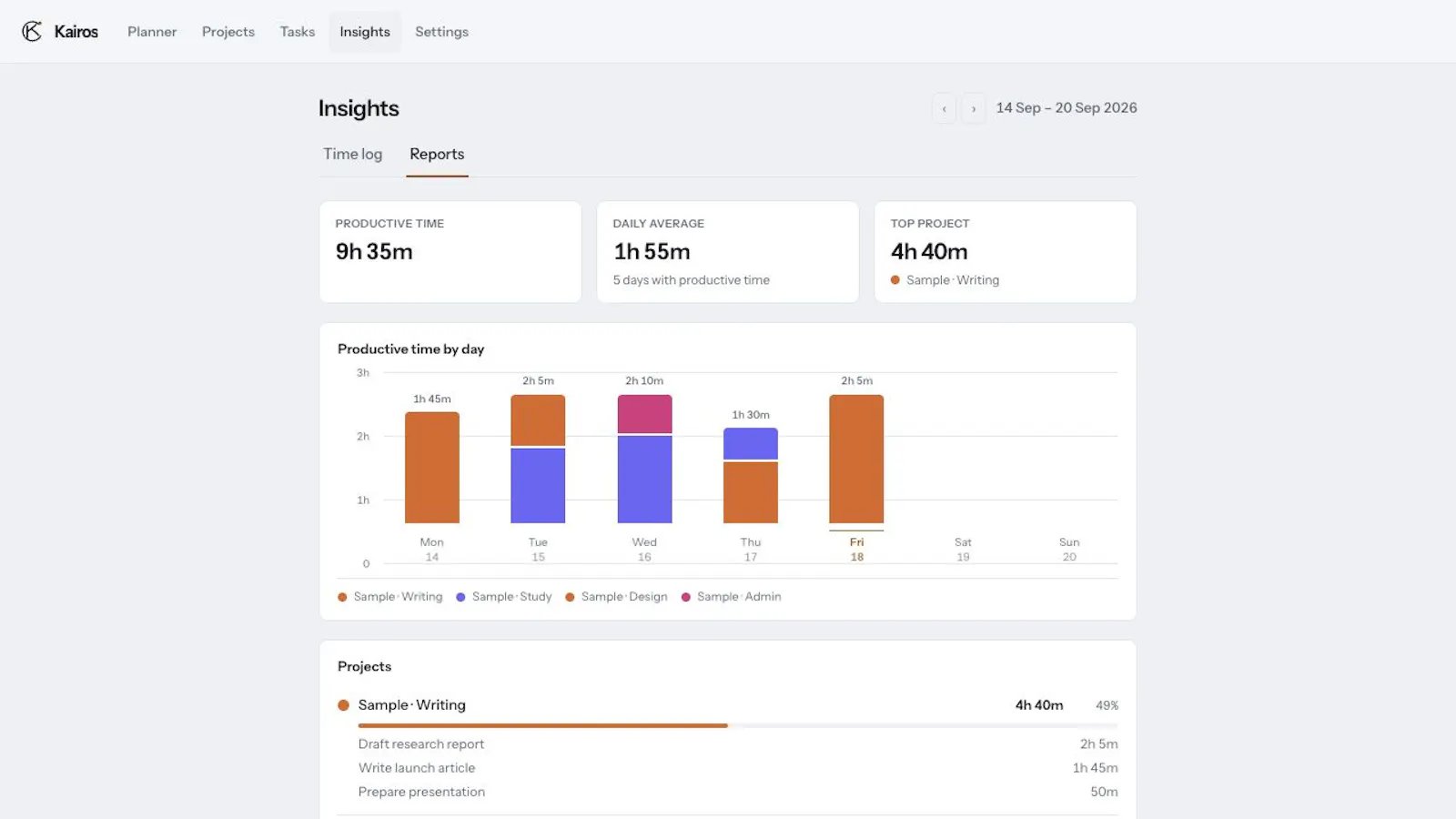Viewport: 1456px width, 819px height.
Task: Click the Top Project 4h 40m card
Action: pos(1006,252)
